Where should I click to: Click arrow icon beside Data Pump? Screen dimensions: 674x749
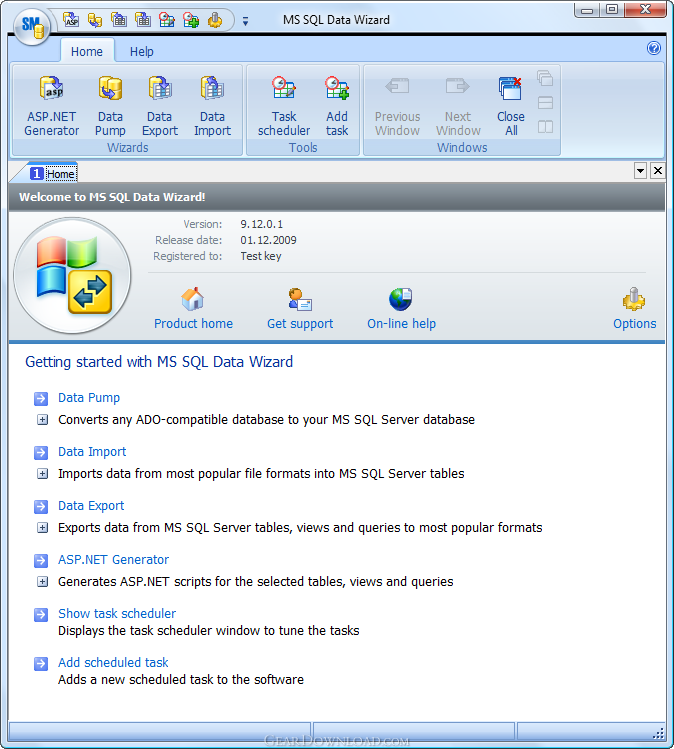41,398
